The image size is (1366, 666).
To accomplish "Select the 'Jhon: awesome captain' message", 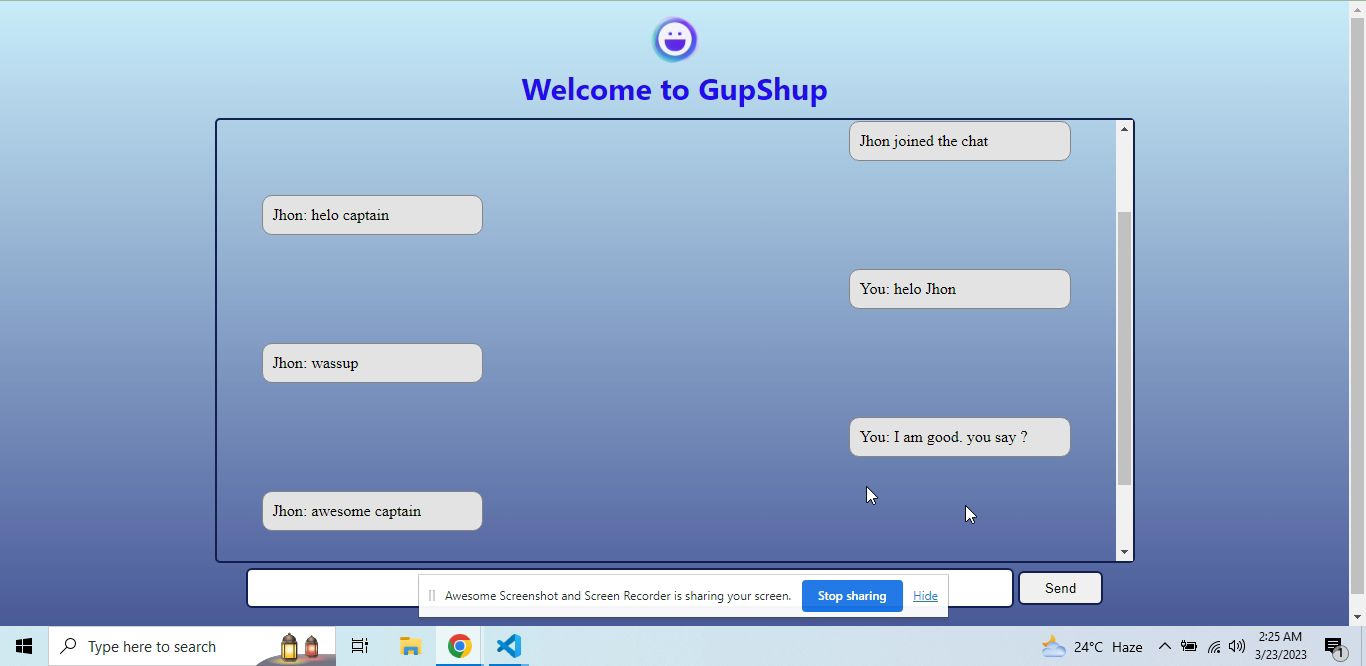I will pos(372,511).
